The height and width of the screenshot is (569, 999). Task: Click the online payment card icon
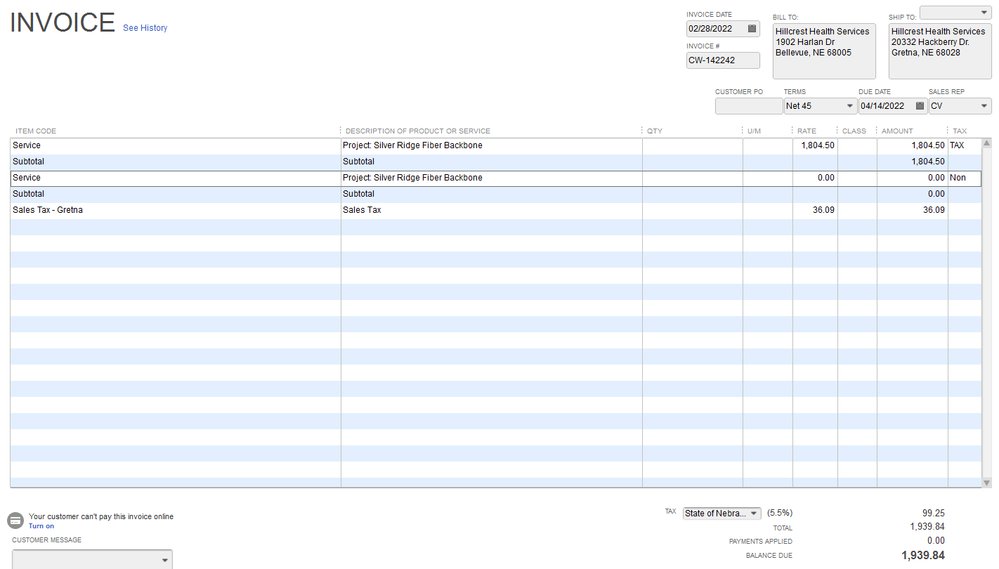tap(15, 521)
